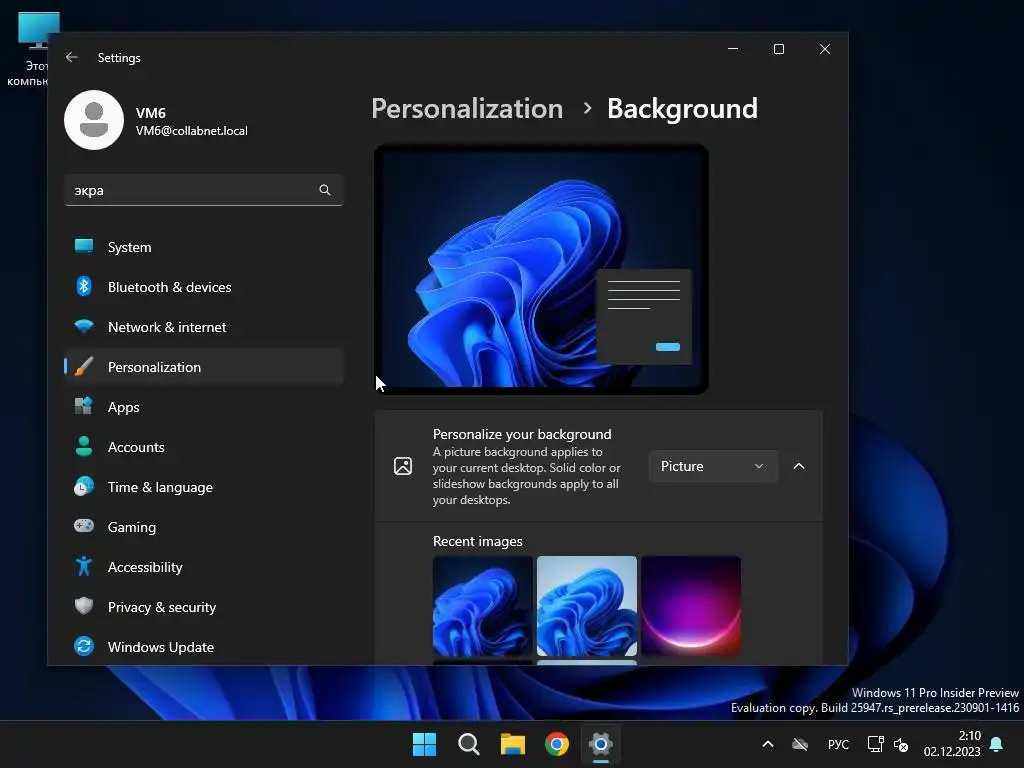Open Apps settings
This screenshot has width=1024, height=768.
[x=204, y=407]
